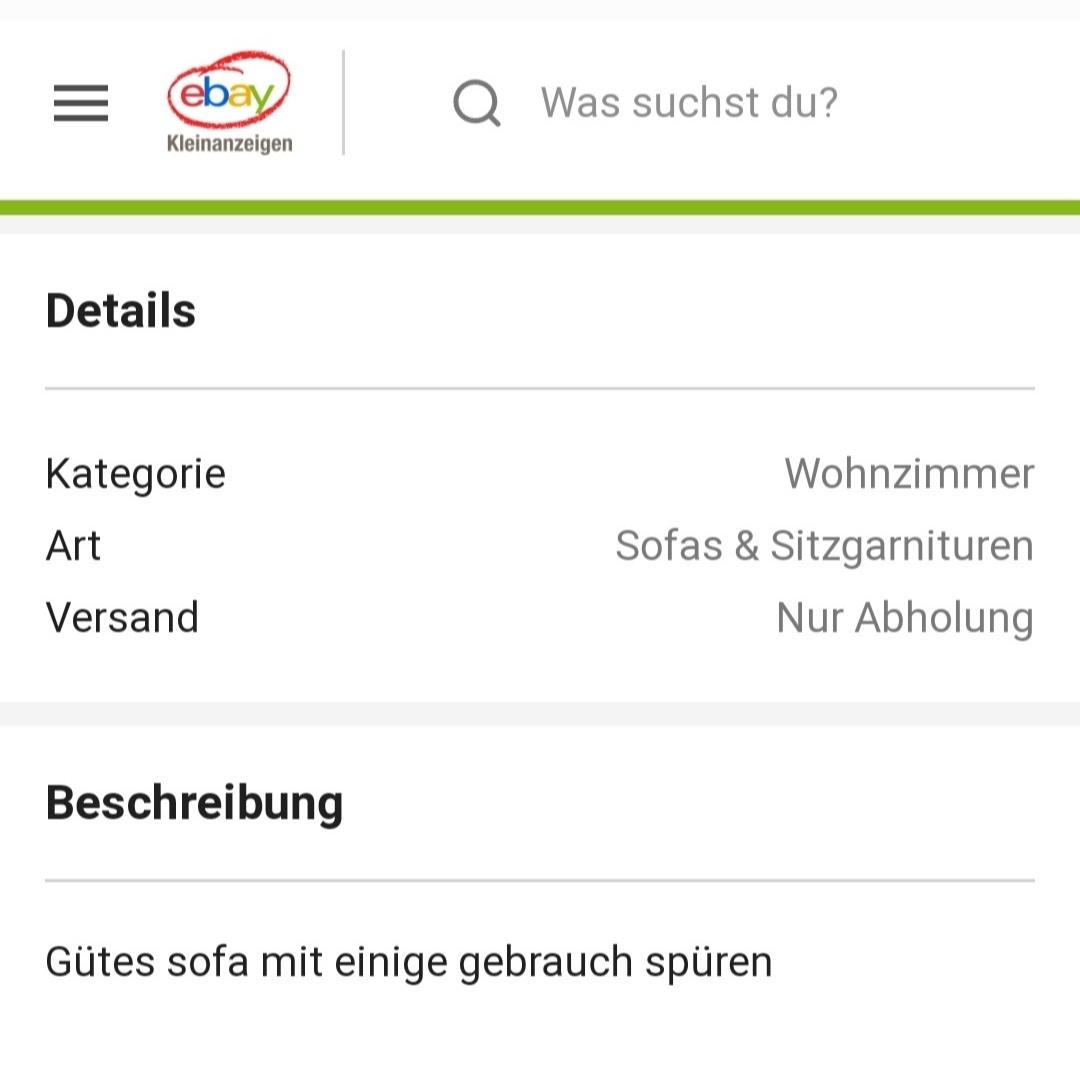Click the 'Kleinanzeigen' text under logo
Viewport: 1080px width, 1065px height.
pos(229,144)
